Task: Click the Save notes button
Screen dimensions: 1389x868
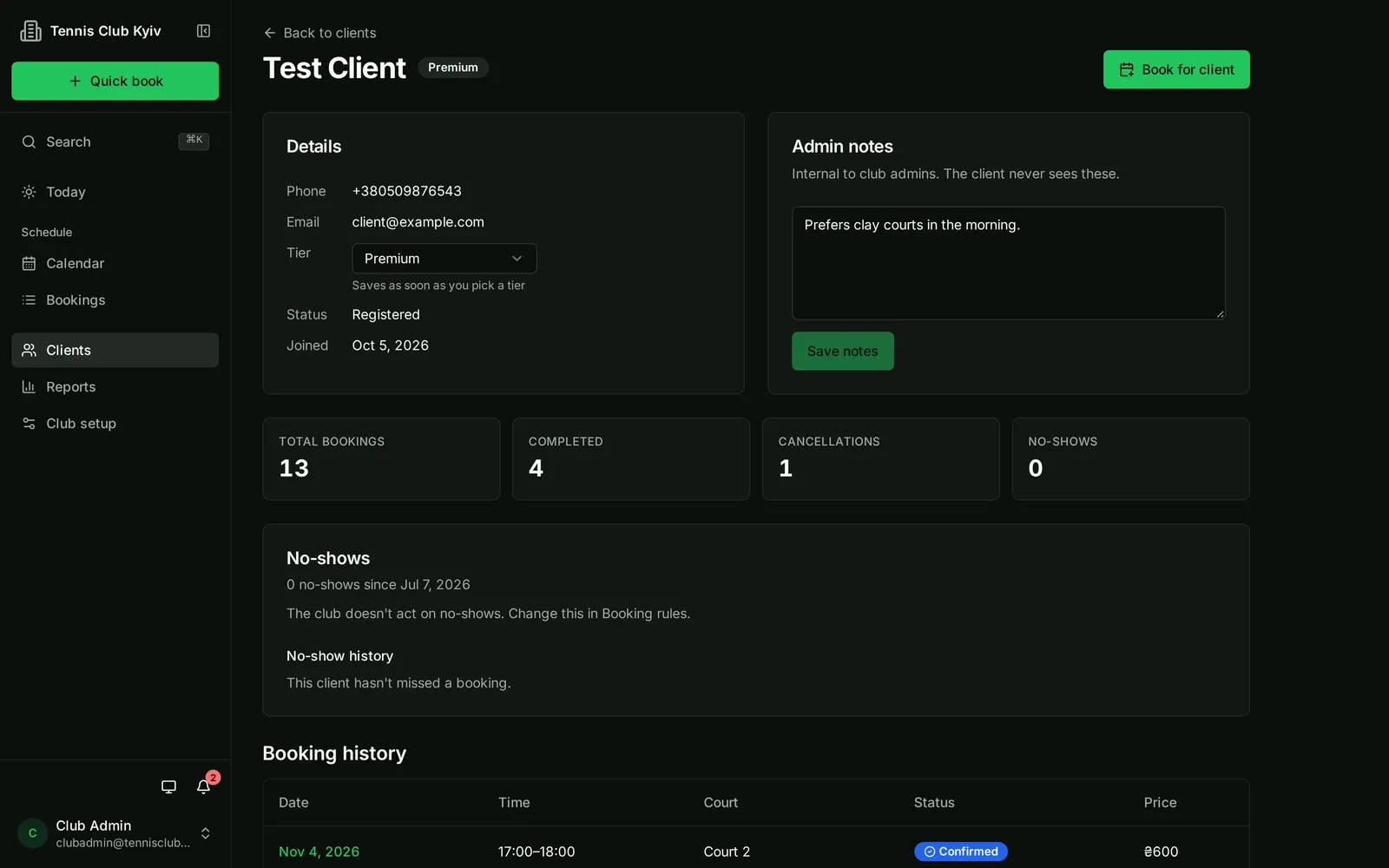Action: coord(842,351)
